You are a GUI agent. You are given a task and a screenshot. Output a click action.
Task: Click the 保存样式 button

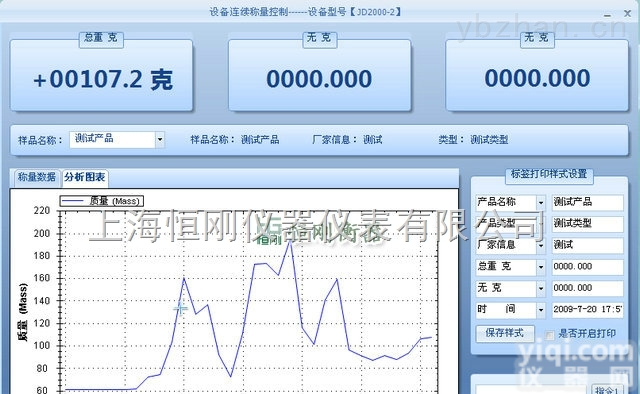(505, 333)
